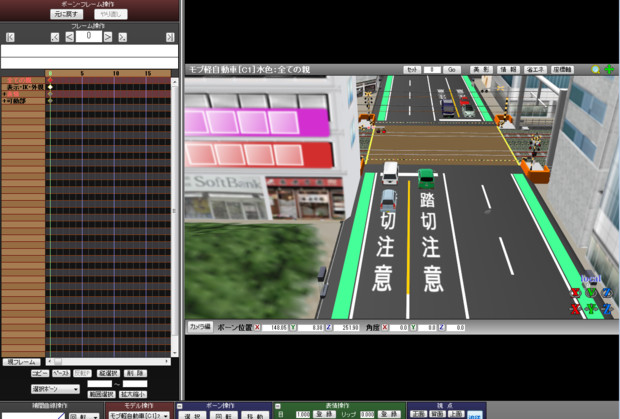Screen dimensions: 620x419
Task: Click the 縦選択 vertical select button
Action: pos(108,373)
